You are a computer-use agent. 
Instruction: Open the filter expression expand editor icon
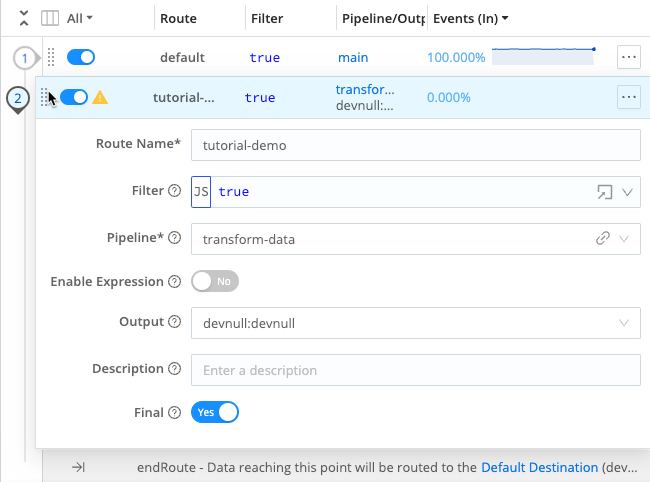tap(604, 192)
